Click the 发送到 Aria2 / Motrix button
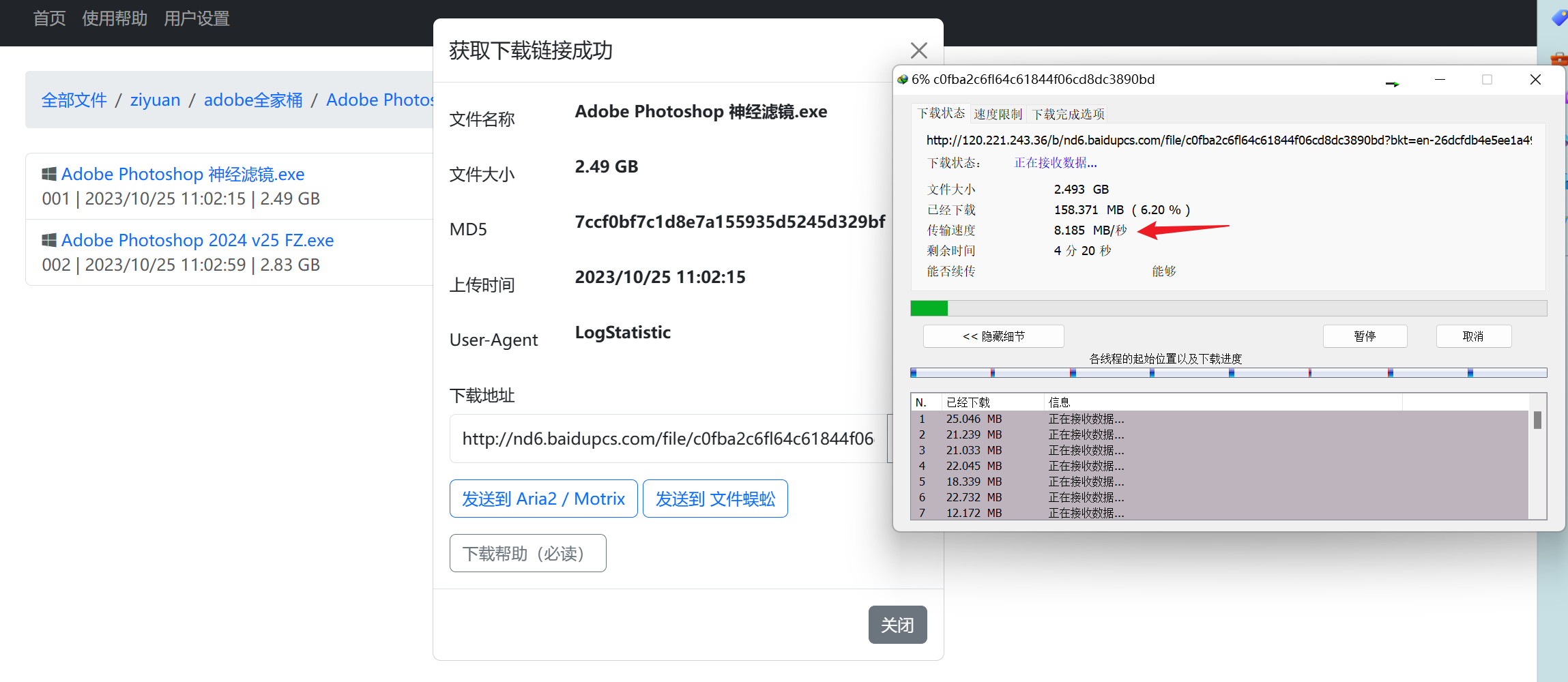 pyautogui.click(x=543, y=498)
